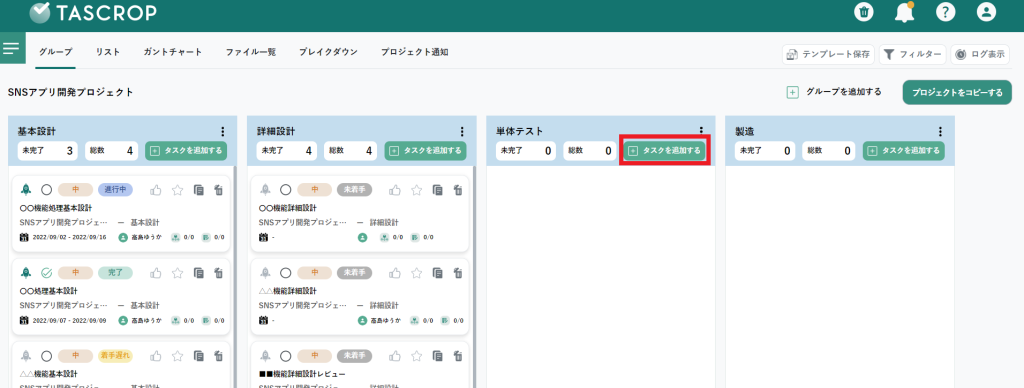The image size is (1024, 388).
Task: Click rocket icon on 〇〇機能詳細設計 card
Action: click(x=265, y=189)
